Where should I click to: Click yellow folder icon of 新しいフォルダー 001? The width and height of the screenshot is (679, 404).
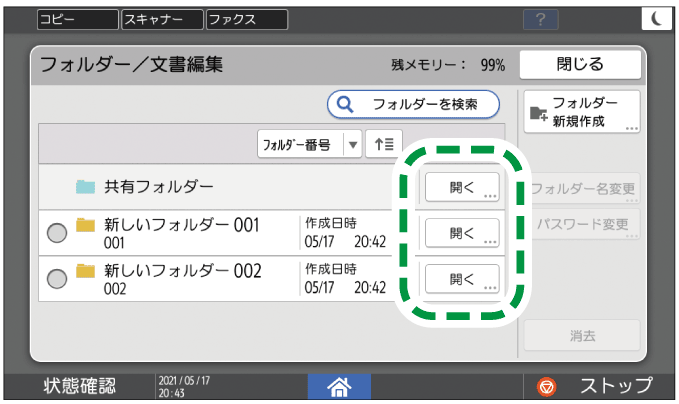pos(85,225)
